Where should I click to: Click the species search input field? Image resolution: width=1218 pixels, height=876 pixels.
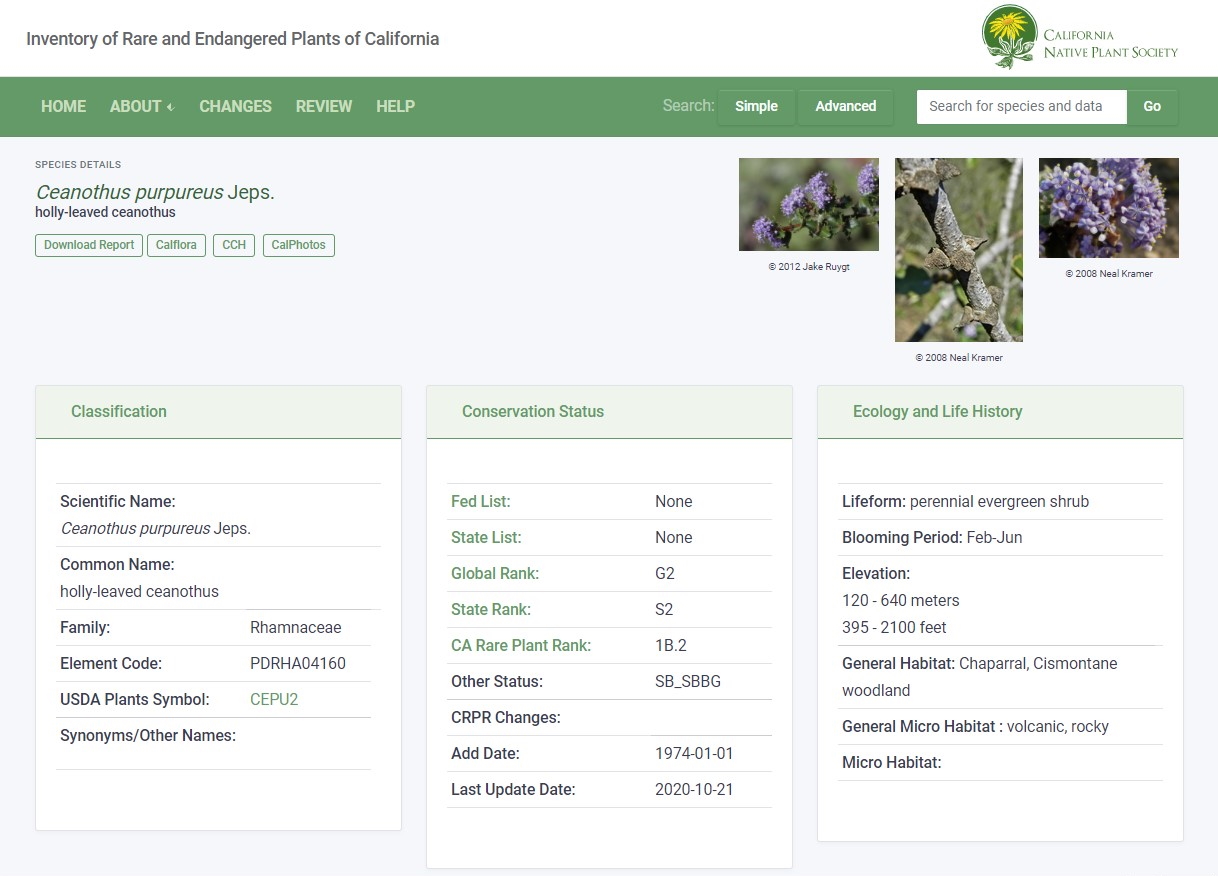pos(1021,106)
